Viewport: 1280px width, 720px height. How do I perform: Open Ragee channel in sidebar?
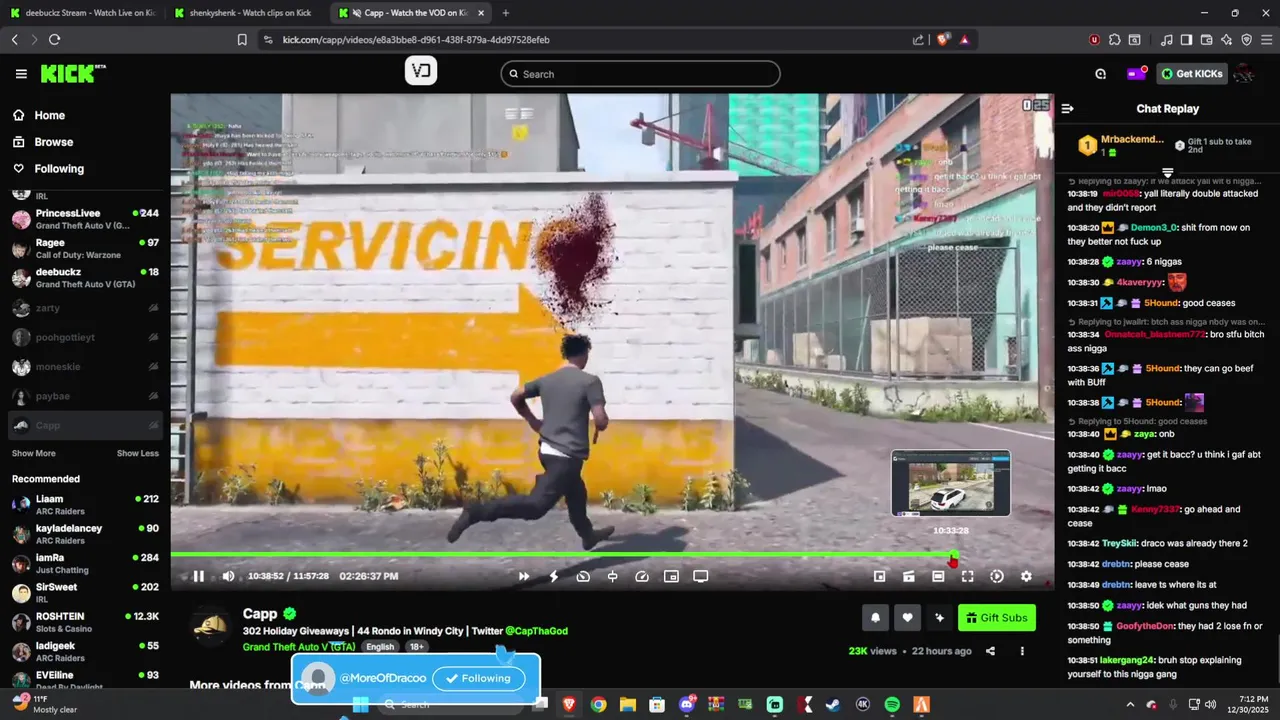pos(85,249)
